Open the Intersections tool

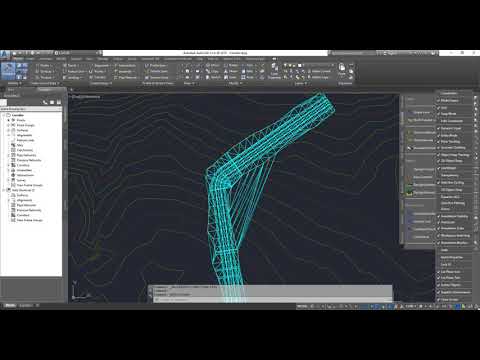coord(125,65)
